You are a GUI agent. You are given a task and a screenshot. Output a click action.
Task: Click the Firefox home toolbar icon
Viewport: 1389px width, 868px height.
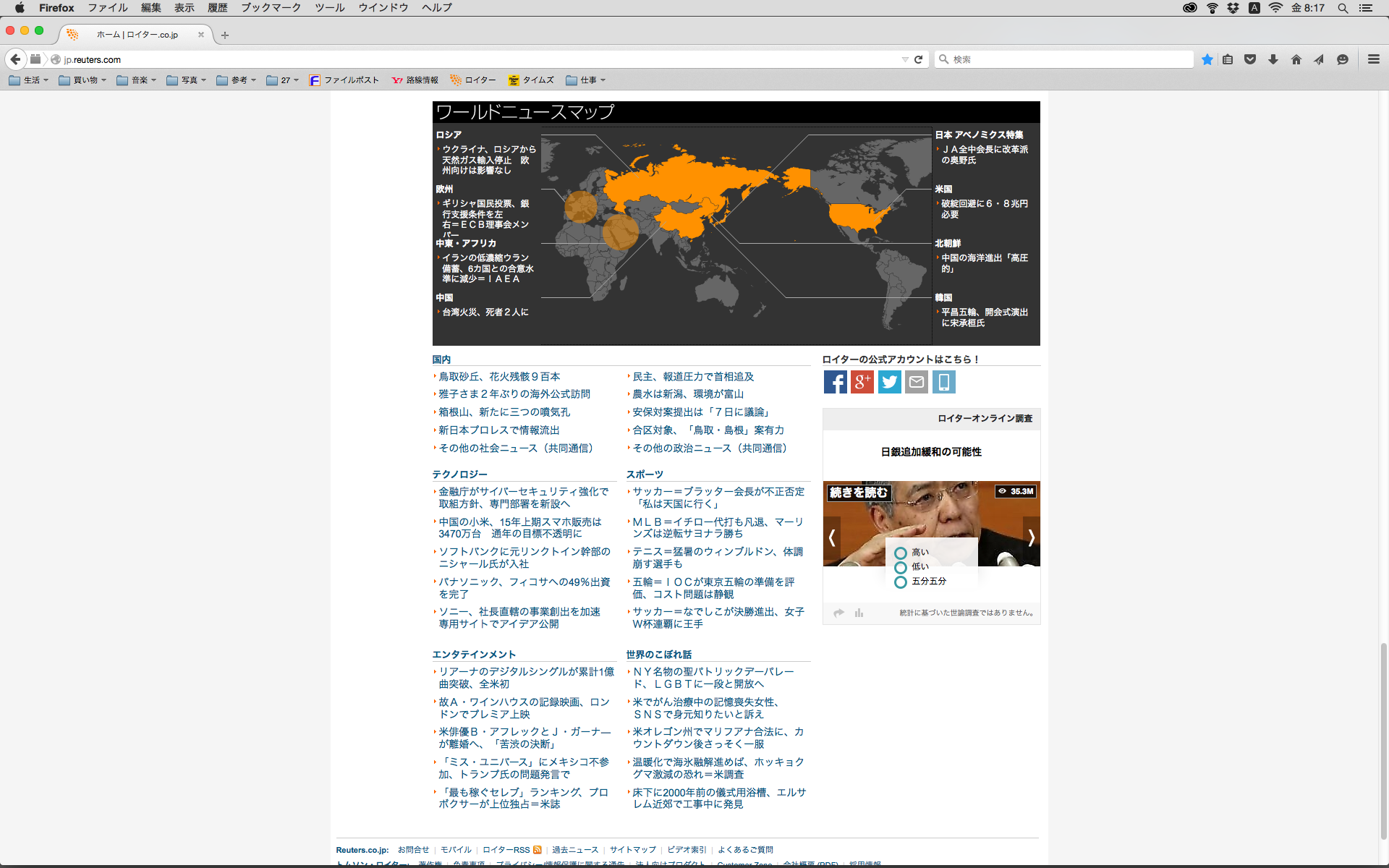1296,59
